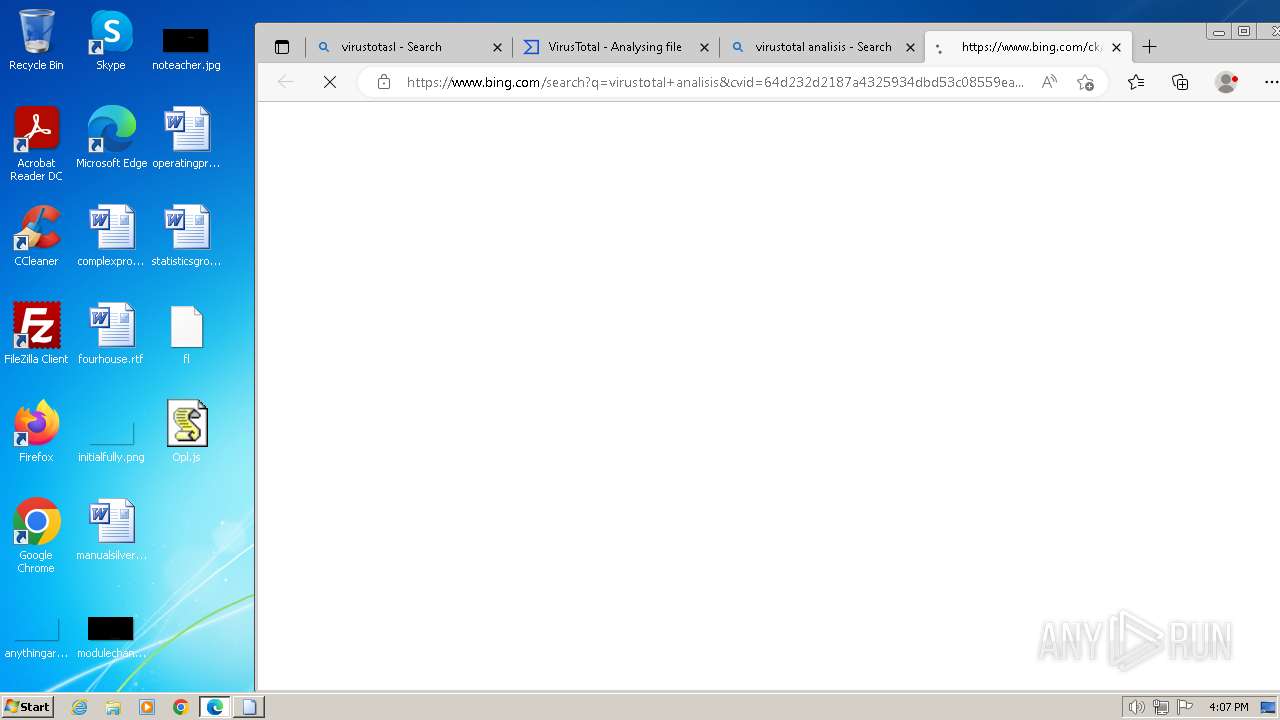Select the fourhouse.rtf document
Image resolution: width=1280 pixels, height=720 pixels.
(111, 334)
